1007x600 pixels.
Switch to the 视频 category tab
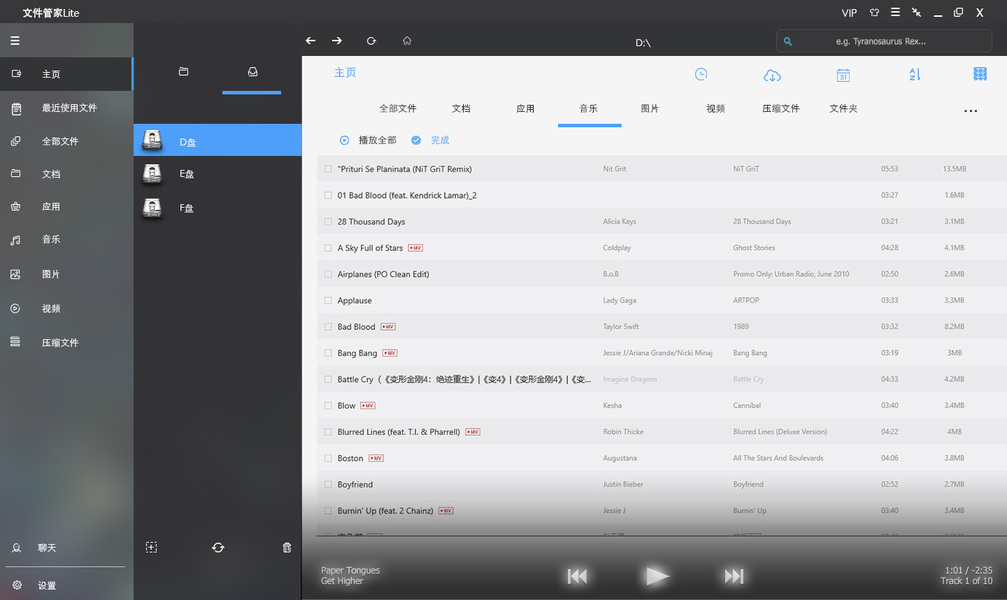pyautogui.click(x=715, y=109)
